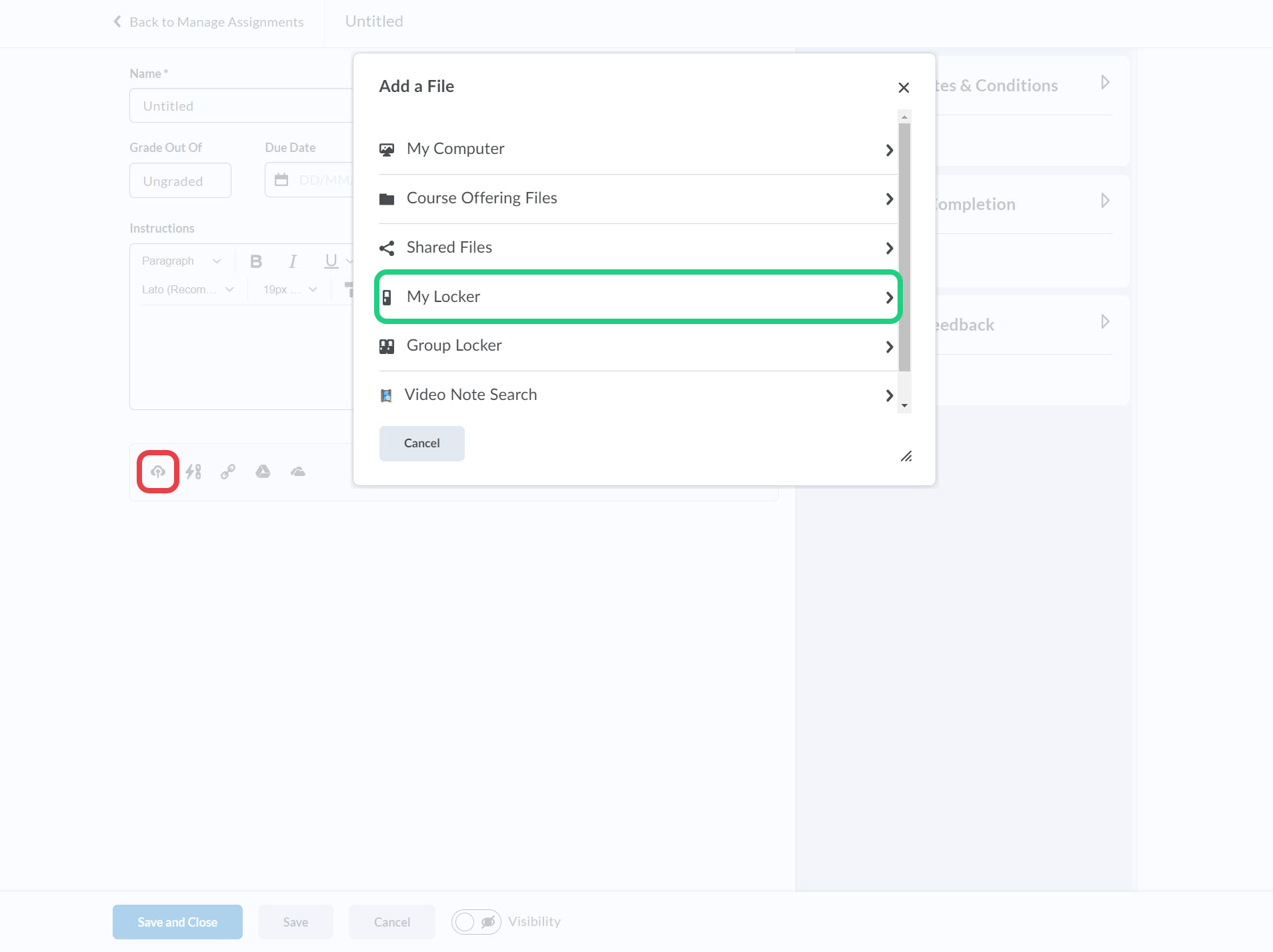The height and width of the screenshot is (952, 1273).
Task: Click the Grade Out Of field
Action: [180, 181]
